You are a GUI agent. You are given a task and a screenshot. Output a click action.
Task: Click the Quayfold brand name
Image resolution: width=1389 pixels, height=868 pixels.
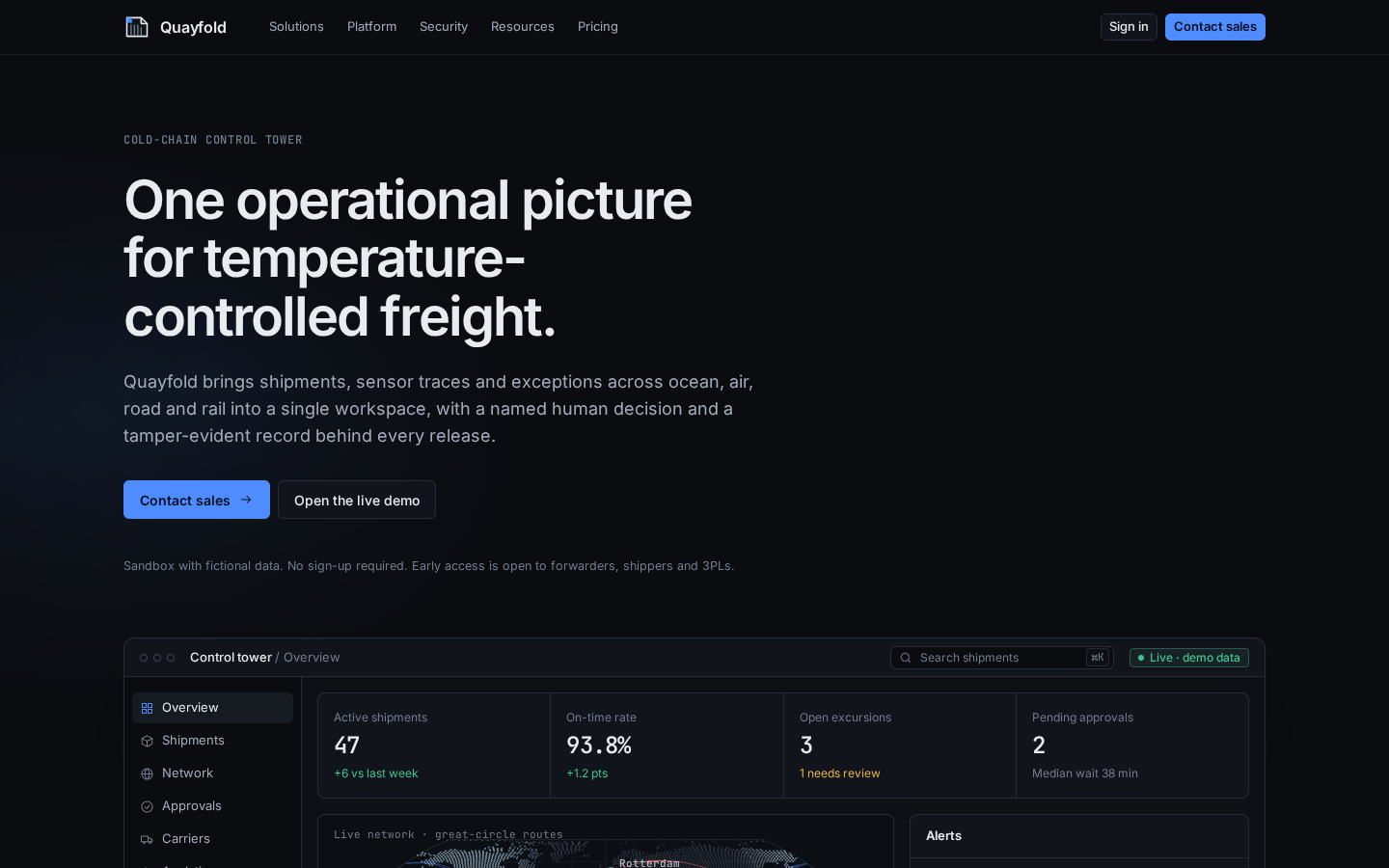coord(193,27)
